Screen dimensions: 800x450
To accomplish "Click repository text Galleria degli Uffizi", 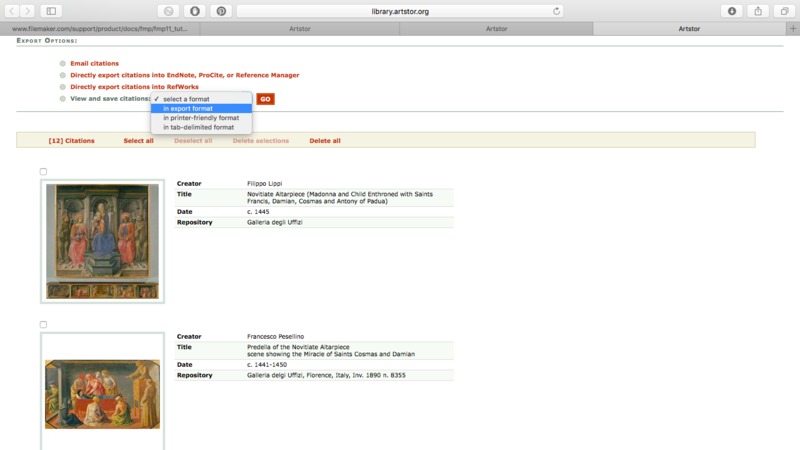I will (274, 222).
